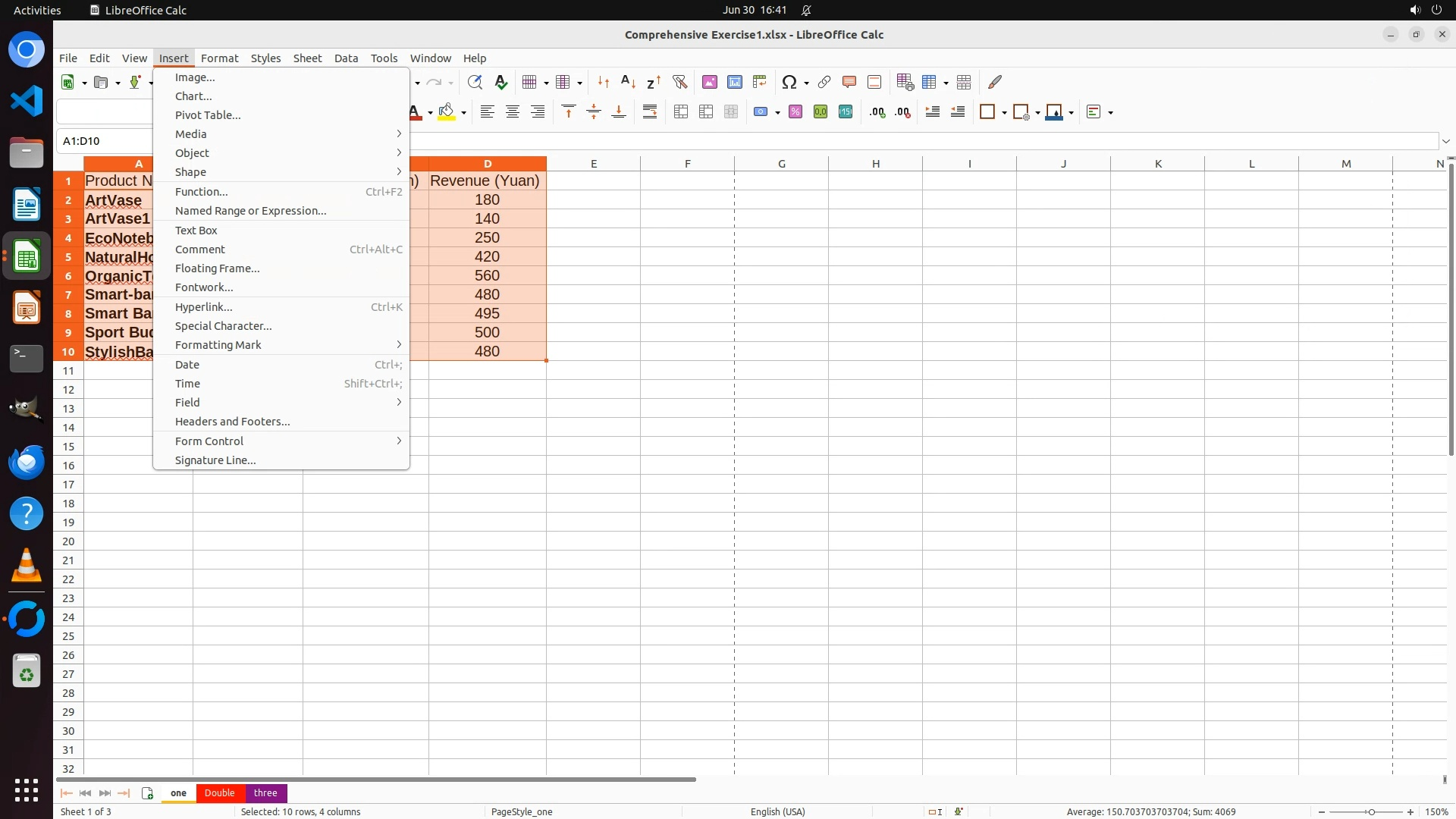Click the AutoFilter icon
Screen dimensions: 1456x819
(x=679, y=82)
